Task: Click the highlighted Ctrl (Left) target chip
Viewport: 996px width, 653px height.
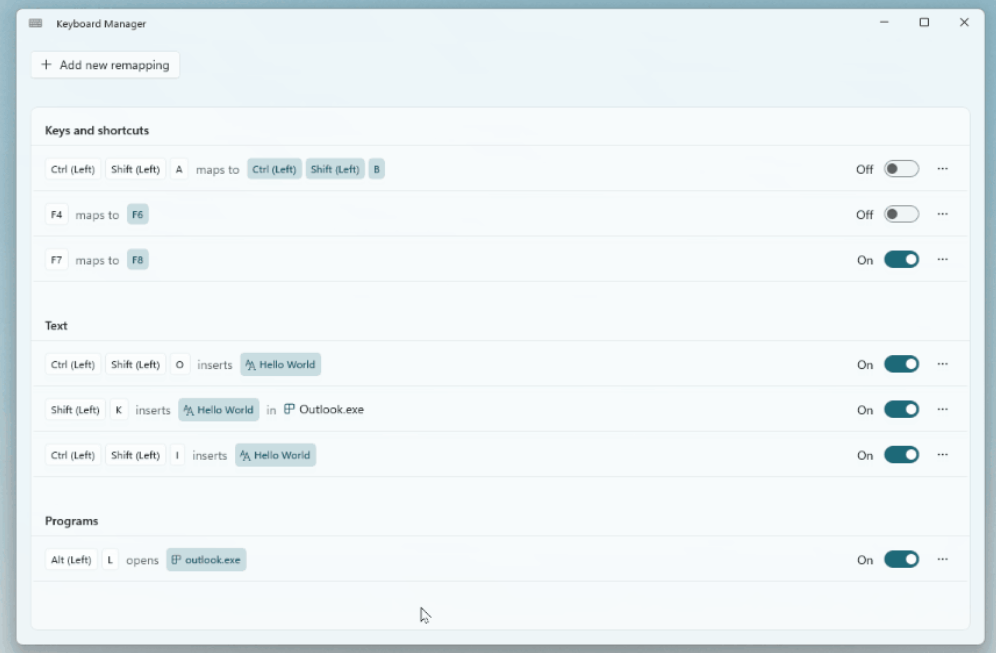Action: (x=274, y=169)
